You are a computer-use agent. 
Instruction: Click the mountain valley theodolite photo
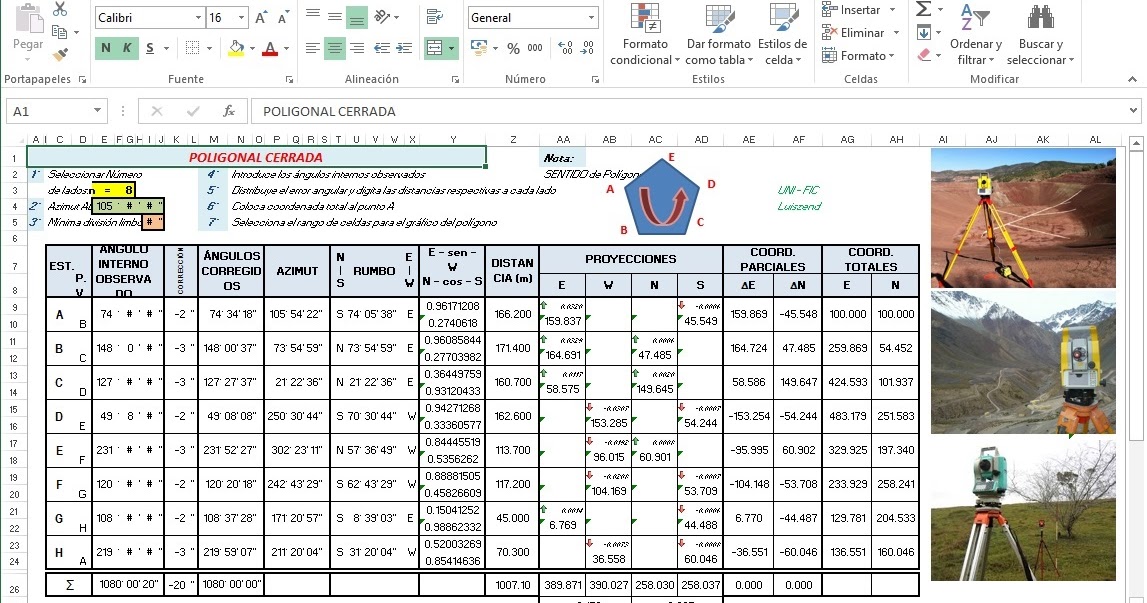pos(1023,363)
